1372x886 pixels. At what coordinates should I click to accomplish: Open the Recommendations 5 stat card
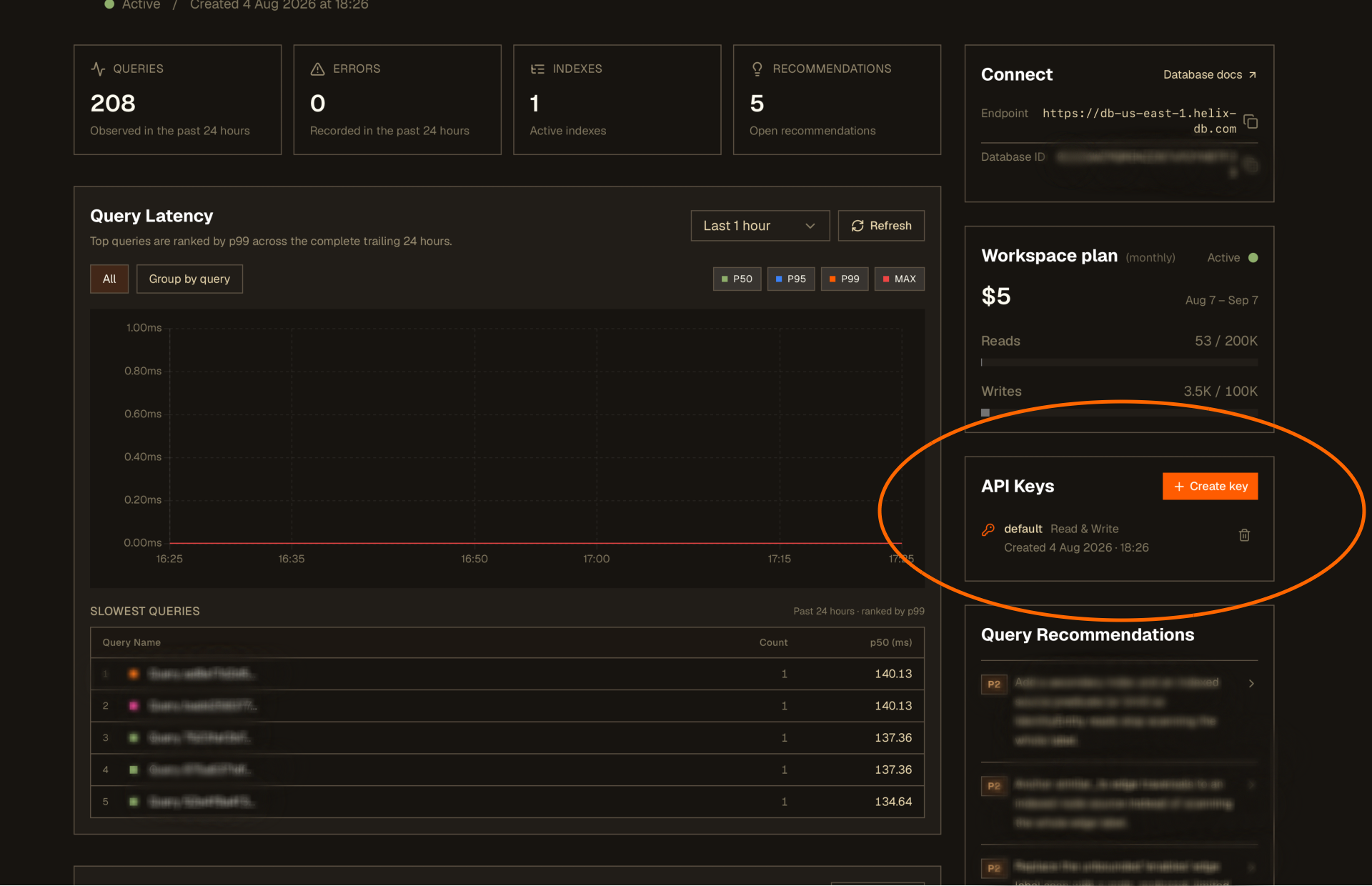(x=837, y=100)
